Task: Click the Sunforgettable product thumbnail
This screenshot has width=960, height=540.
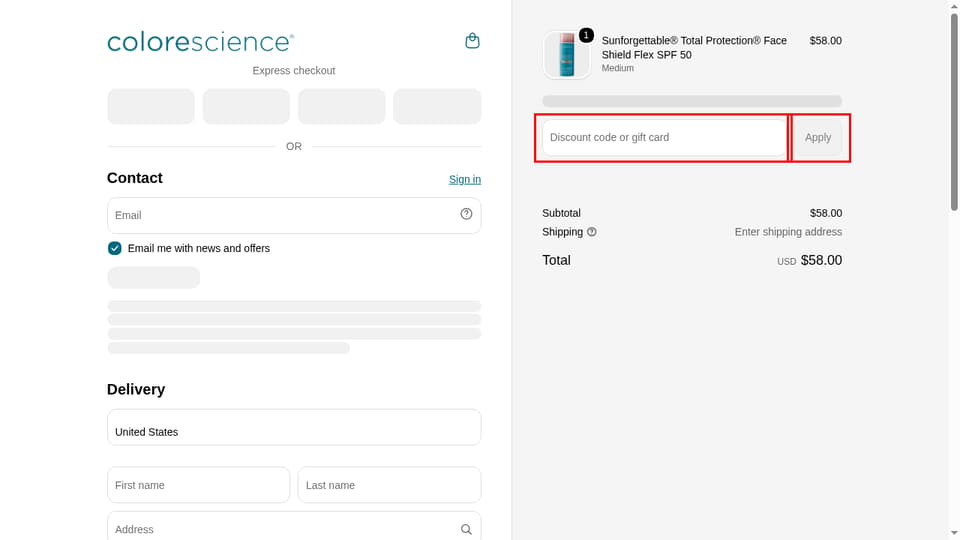Action: [x=566, y=55]
